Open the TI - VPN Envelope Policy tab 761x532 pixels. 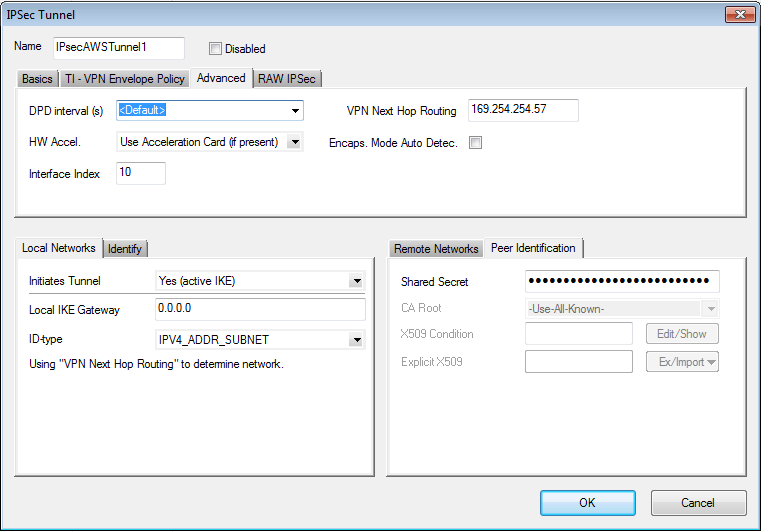pyautogui.click(x=125, y=79)
